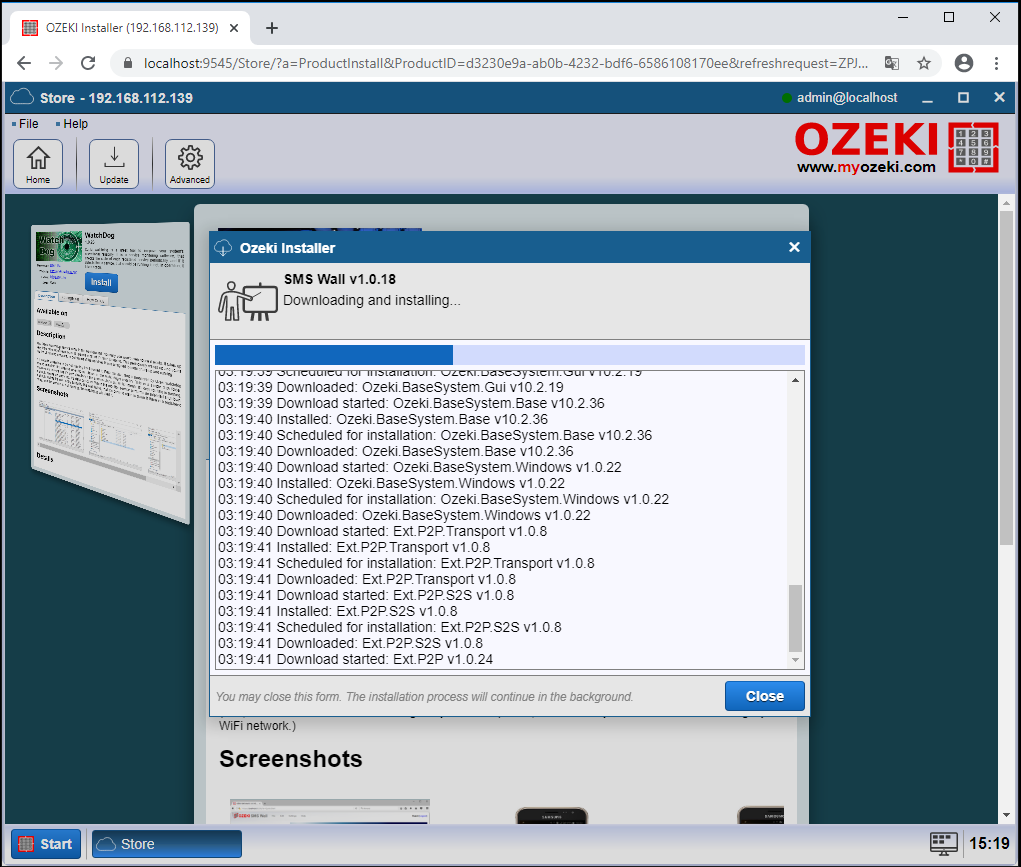1021x867 pixels.
Task: Click the 15:19 clock in taskbar
Action: coord(989,844)
